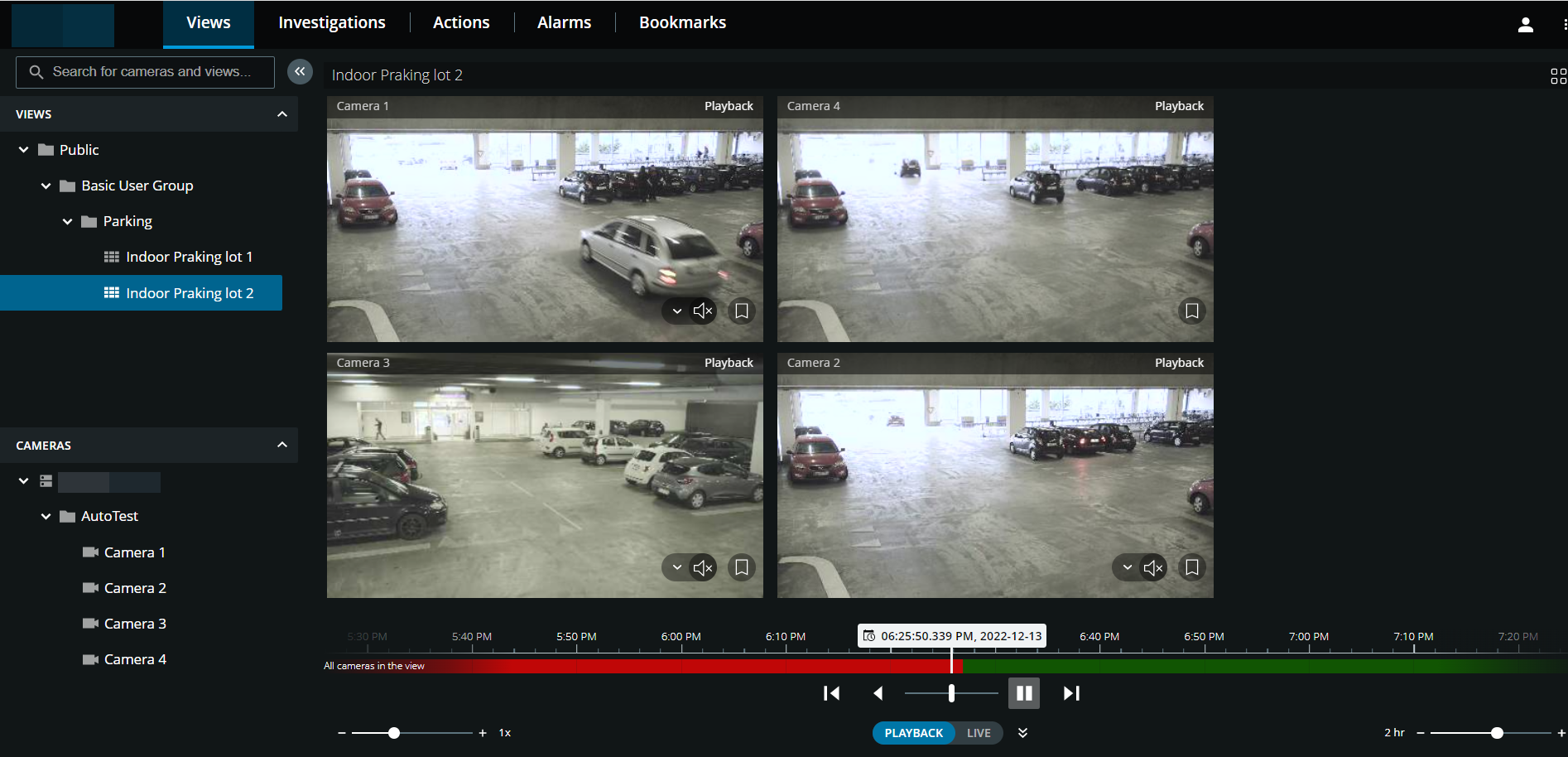Image resolution: width=1568 pixels, height=757 pixels.
Task: Open the grid view selector top right
Action: (x=1557, y=75)
